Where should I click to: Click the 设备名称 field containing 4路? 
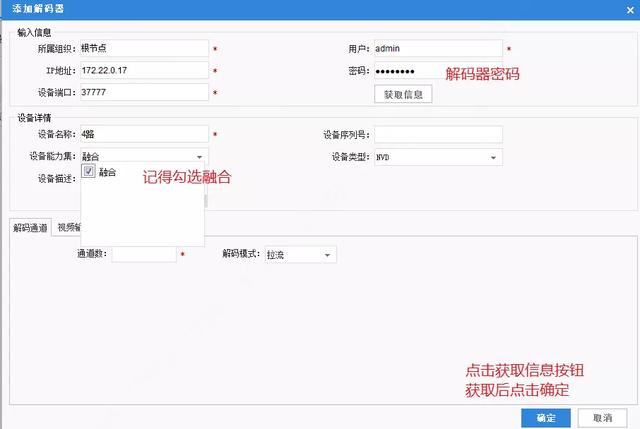click(x=144, y=134)
